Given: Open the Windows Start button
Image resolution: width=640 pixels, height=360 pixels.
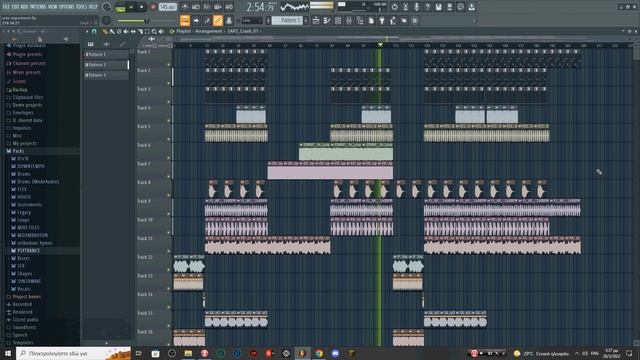Looking at the screenshot, I should pos(8,353).
